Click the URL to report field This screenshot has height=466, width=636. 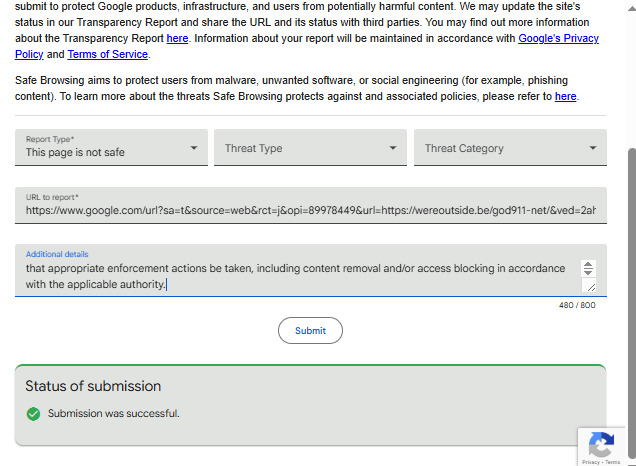point(311,205)
